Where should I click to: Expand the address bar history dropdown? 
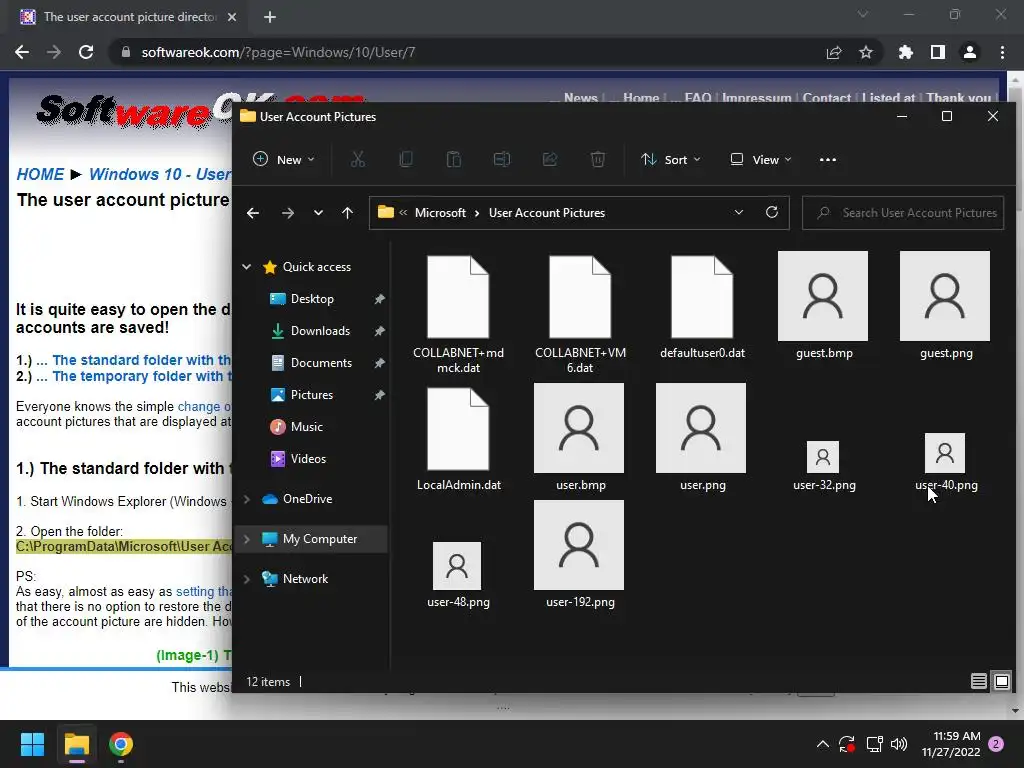[x=739, y=212]
